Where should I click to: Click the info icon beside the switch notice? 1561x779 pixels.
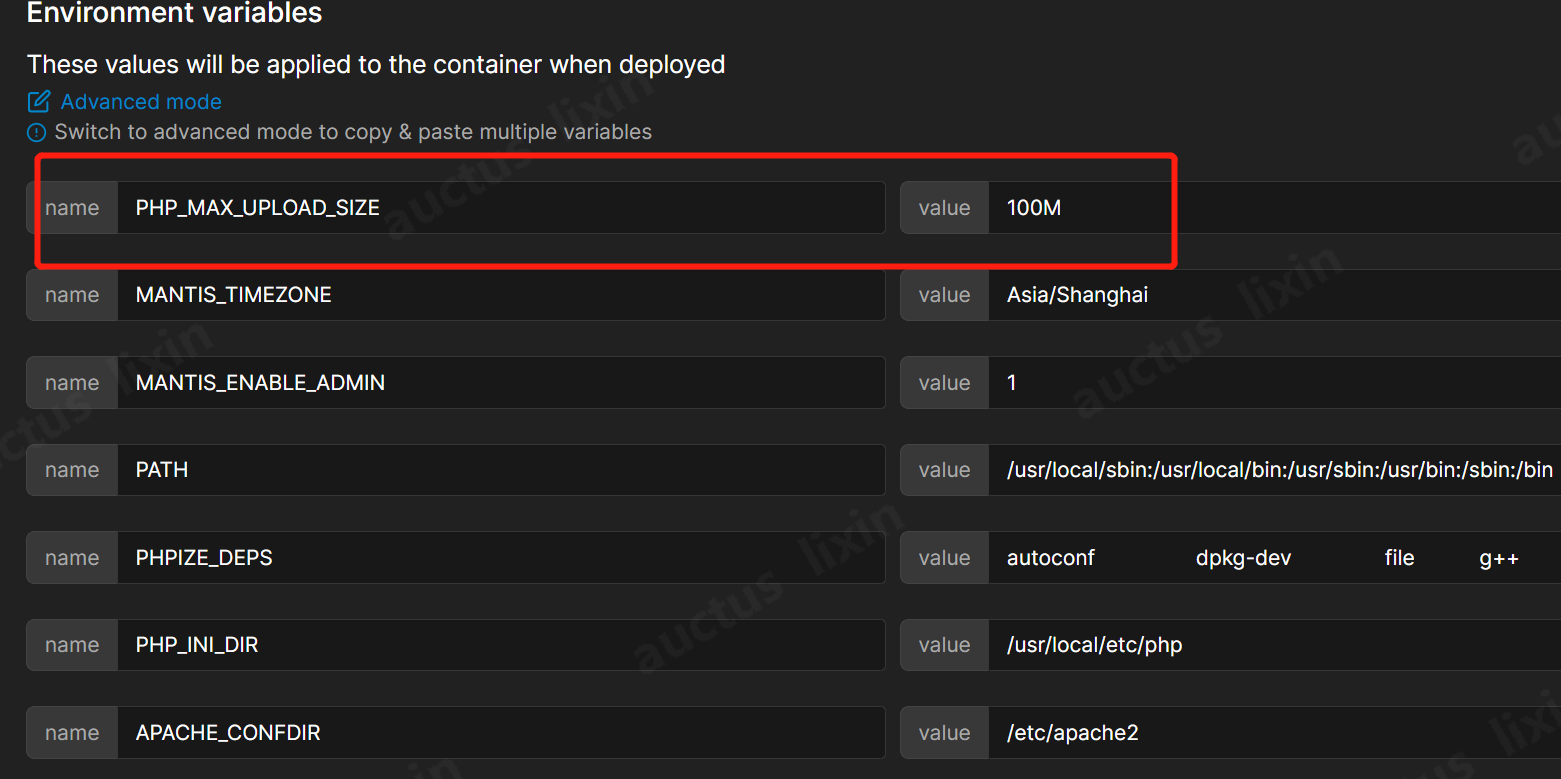35,131
